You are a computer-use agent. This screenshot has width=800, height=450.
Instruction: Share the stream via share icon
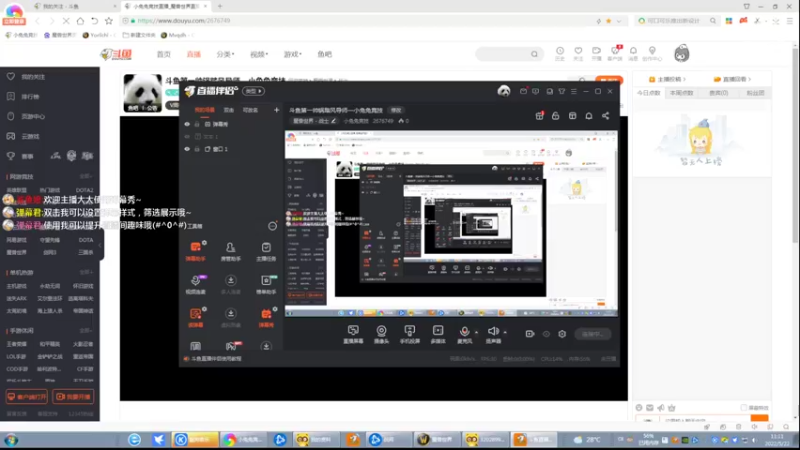coord(606,116)
